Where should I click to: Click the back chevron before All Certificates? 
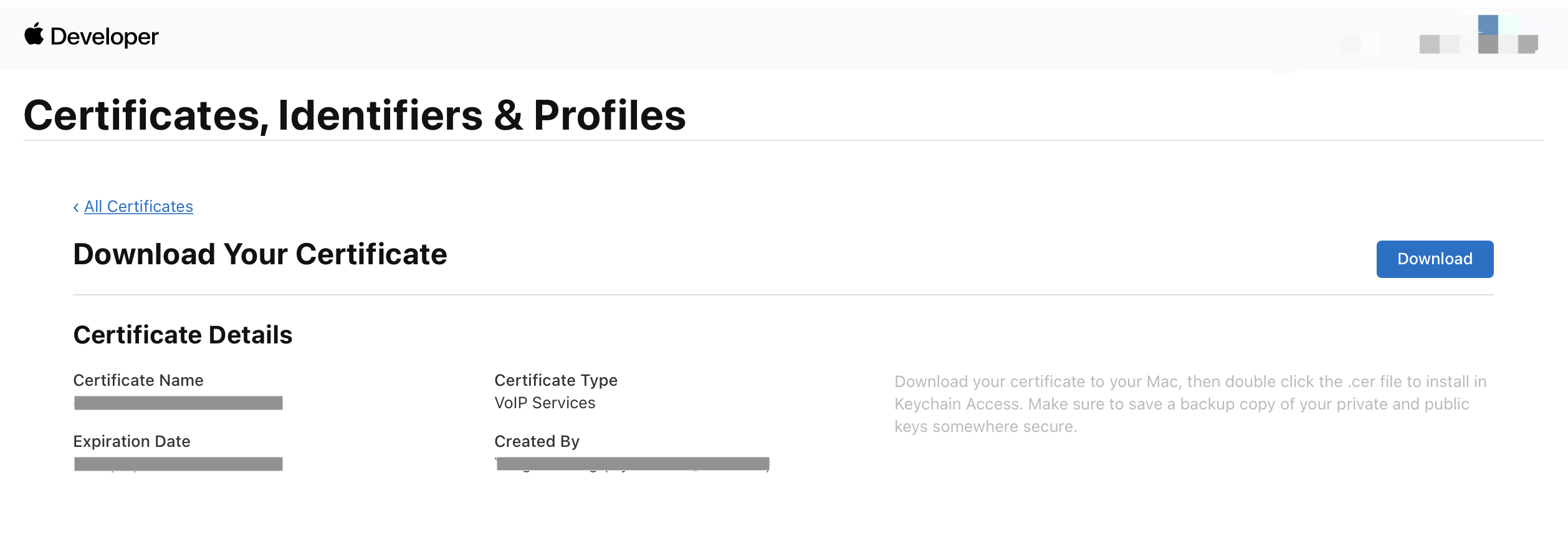(x=76, y=207)
